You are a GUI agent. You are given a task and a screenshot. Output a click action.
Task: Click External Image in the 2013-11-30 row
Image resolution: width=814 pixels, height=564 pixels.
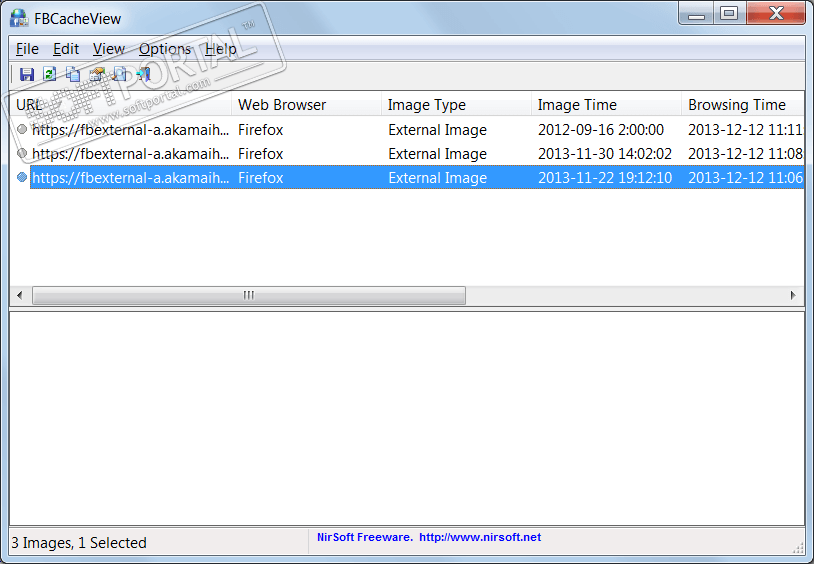tap(437, 153)
